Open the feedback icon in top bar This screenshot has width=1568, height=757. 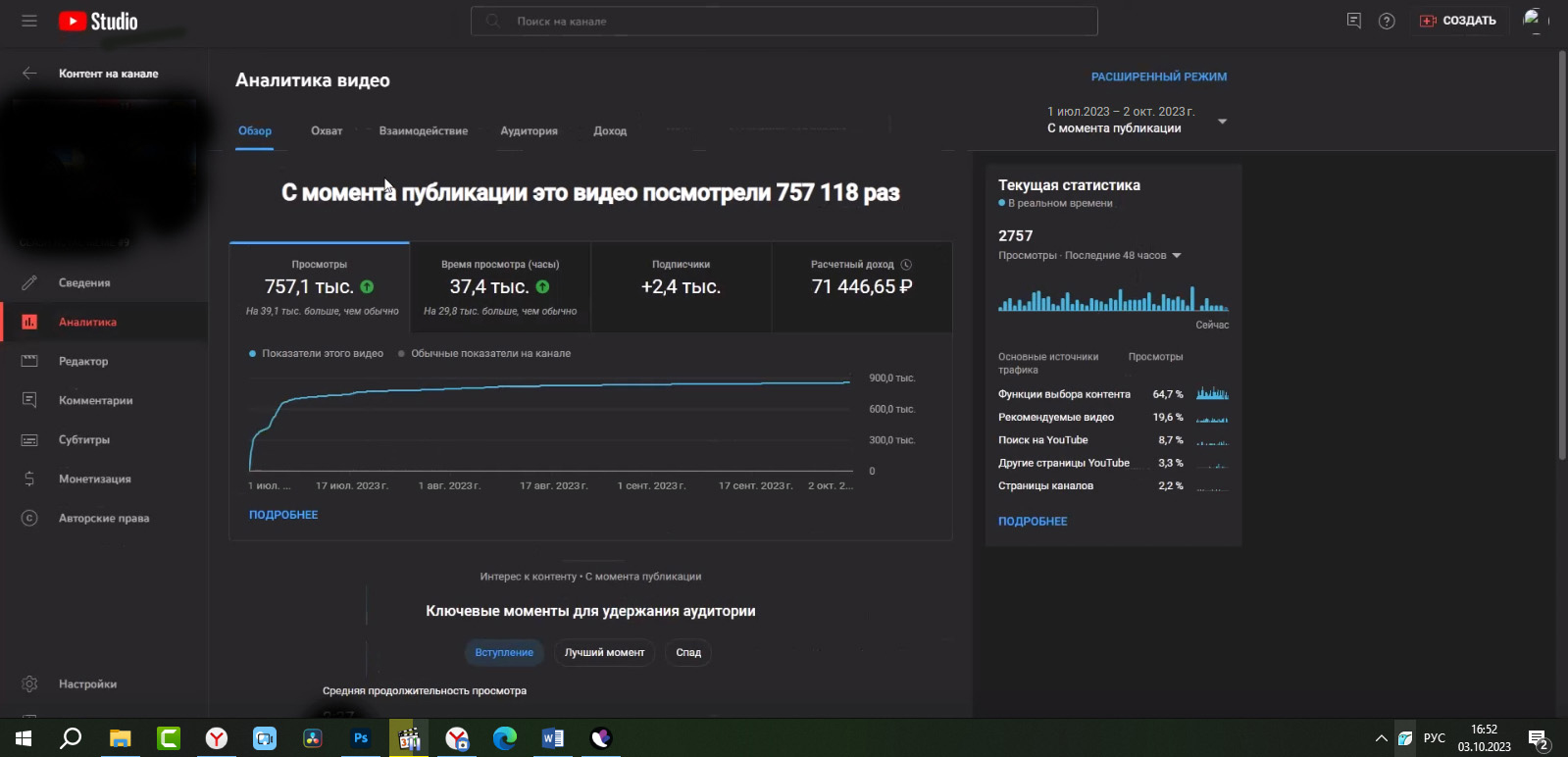1354,21
